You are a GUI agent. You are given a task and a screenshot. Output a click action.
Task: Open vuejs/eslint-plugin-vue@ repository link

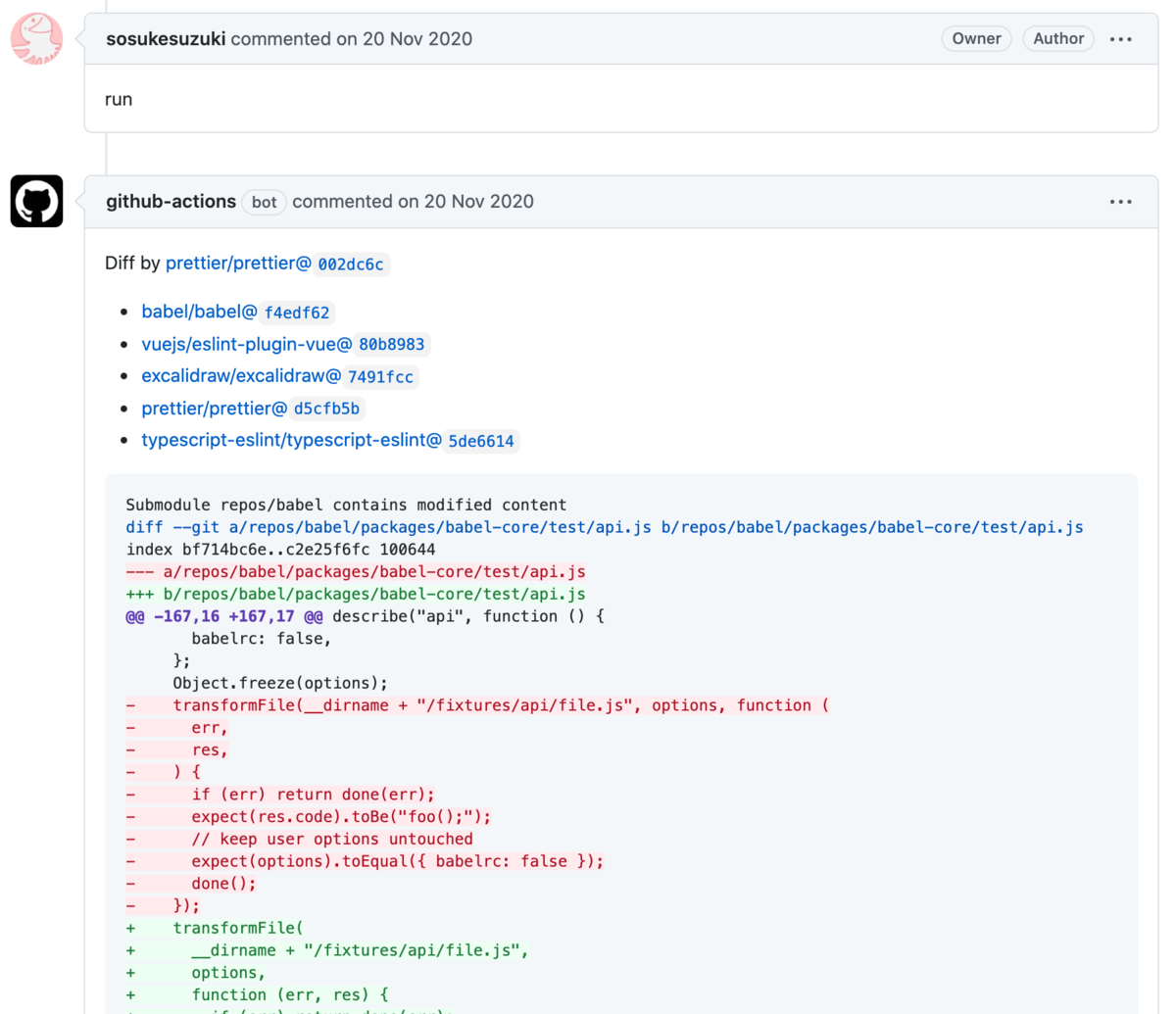click(x=247, y=344)
